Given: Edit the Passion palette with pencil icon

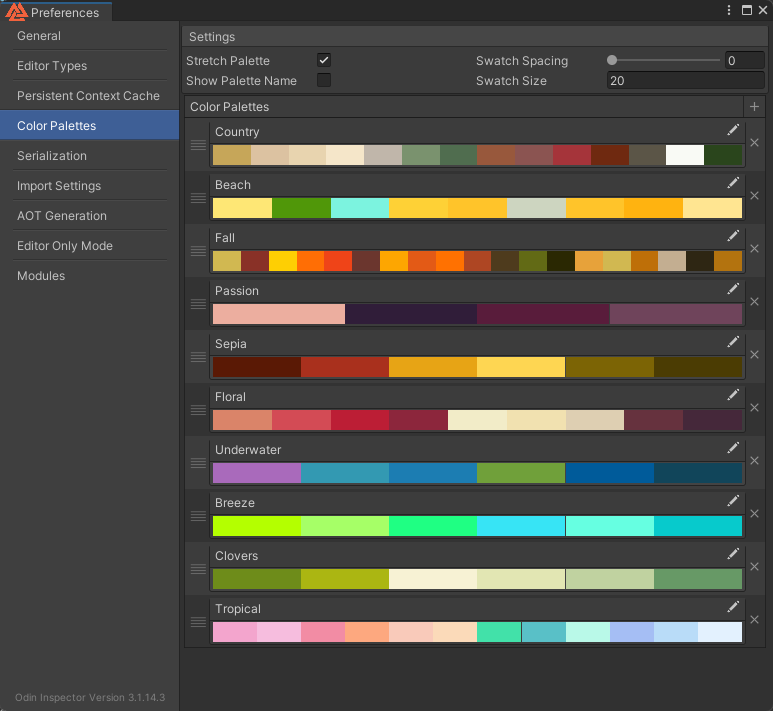Looking at the screenshot, I should click(733, 289).
